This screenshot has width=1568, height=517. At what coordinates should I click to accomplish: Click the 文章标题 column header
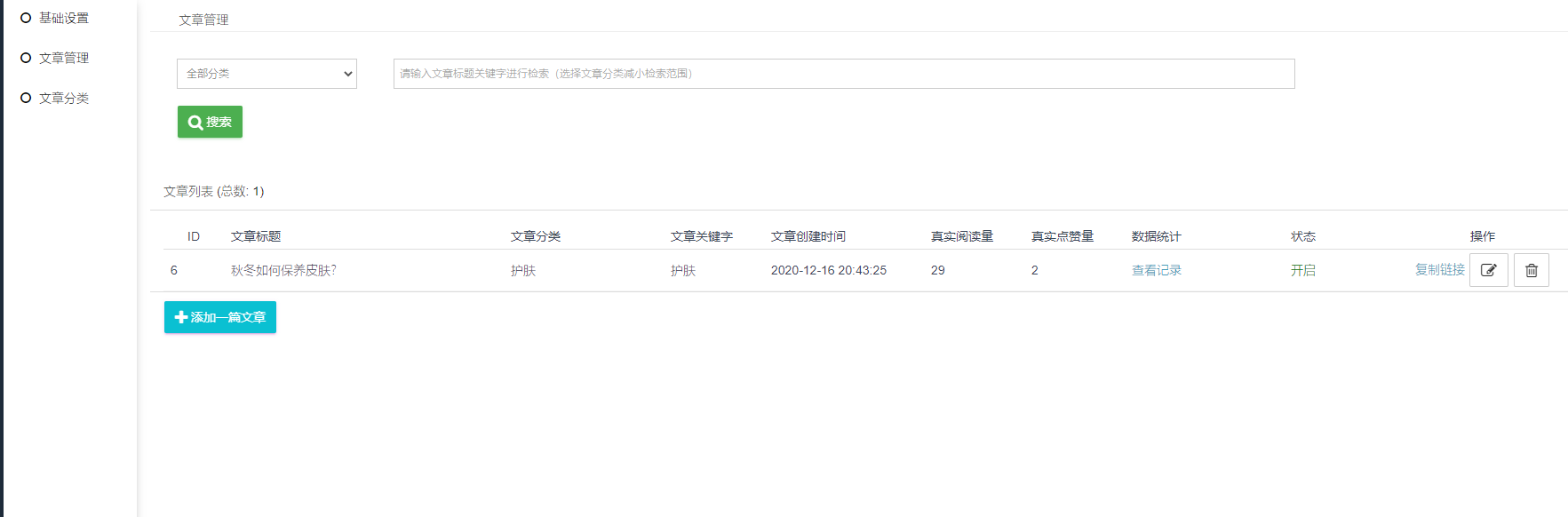(256, 236)
